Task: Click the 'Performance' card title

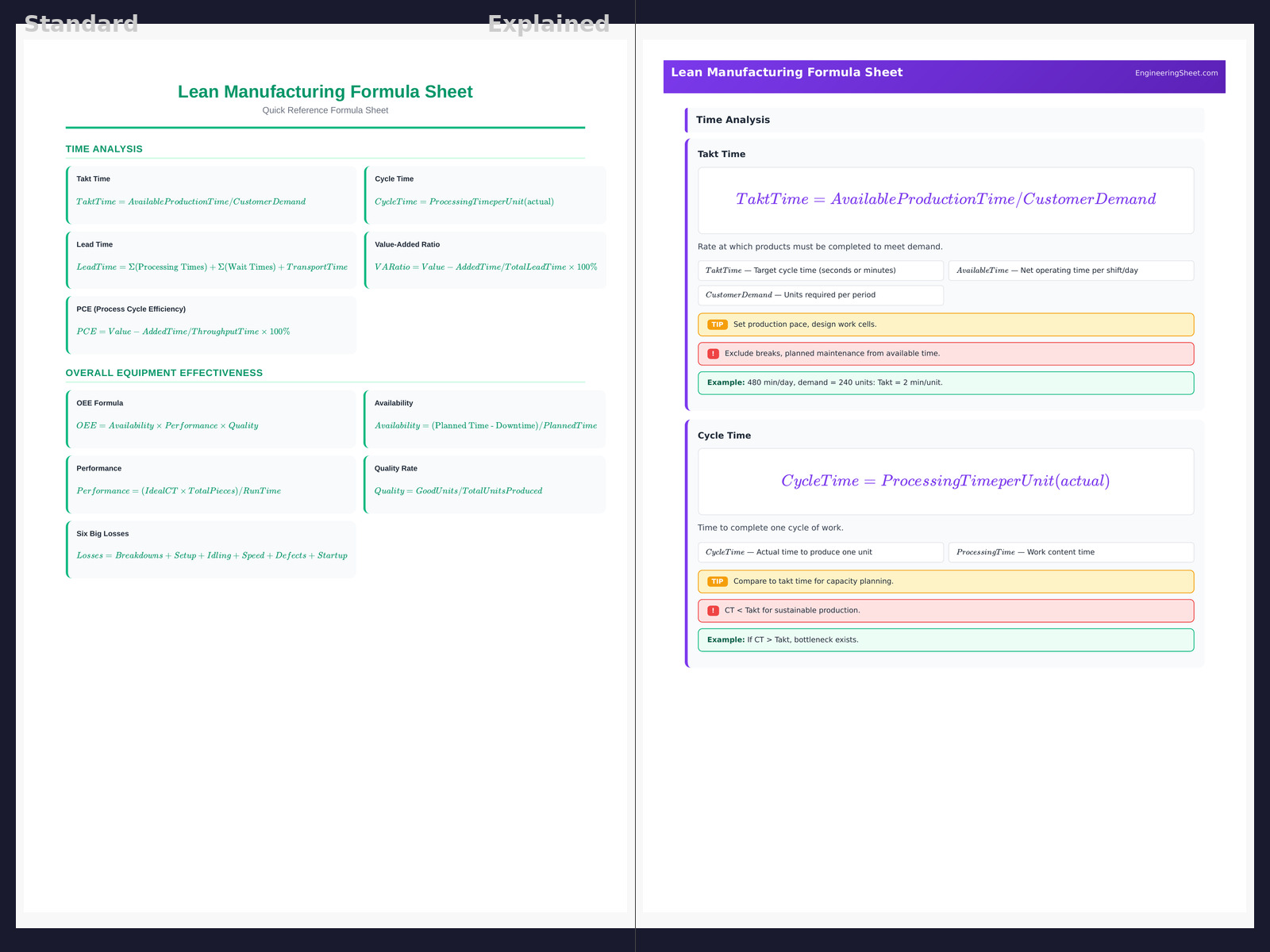Action: (99, 469)
